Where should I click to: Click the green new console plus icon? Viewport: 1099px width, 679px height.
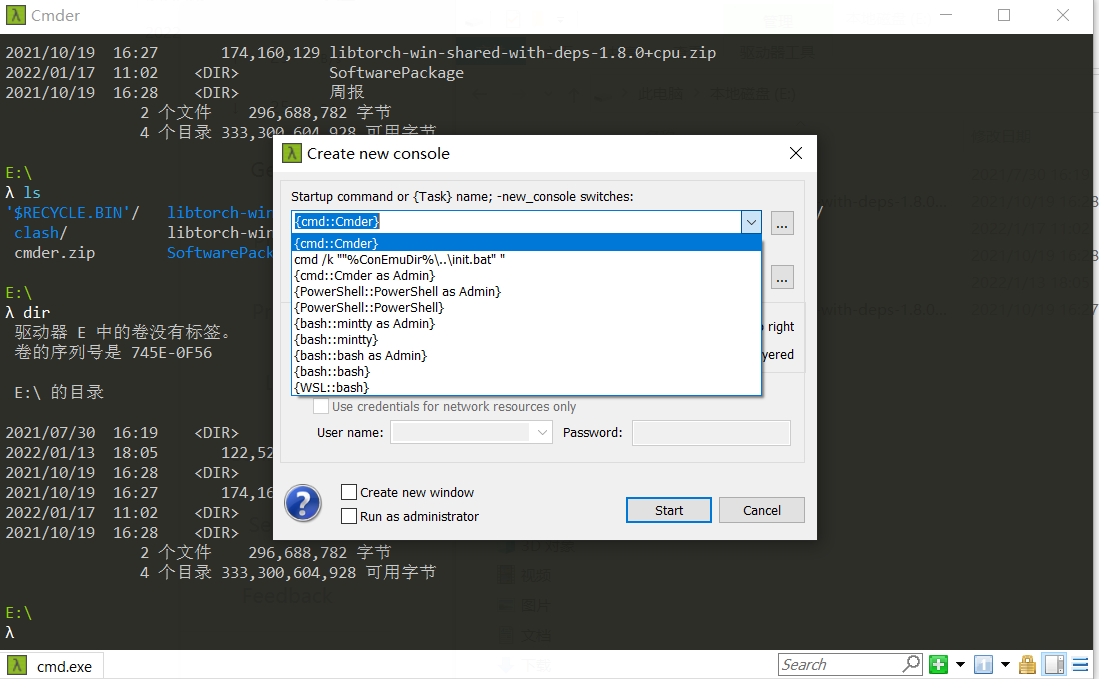point(938,664)
